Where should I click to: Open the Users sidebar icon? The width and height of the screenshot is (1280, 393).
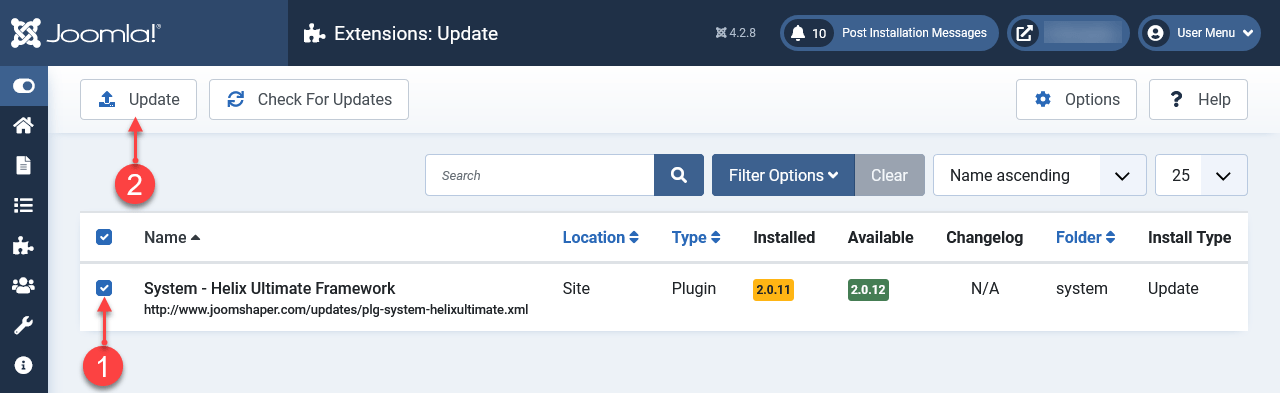pyautogui.click(x=23, y=285)
